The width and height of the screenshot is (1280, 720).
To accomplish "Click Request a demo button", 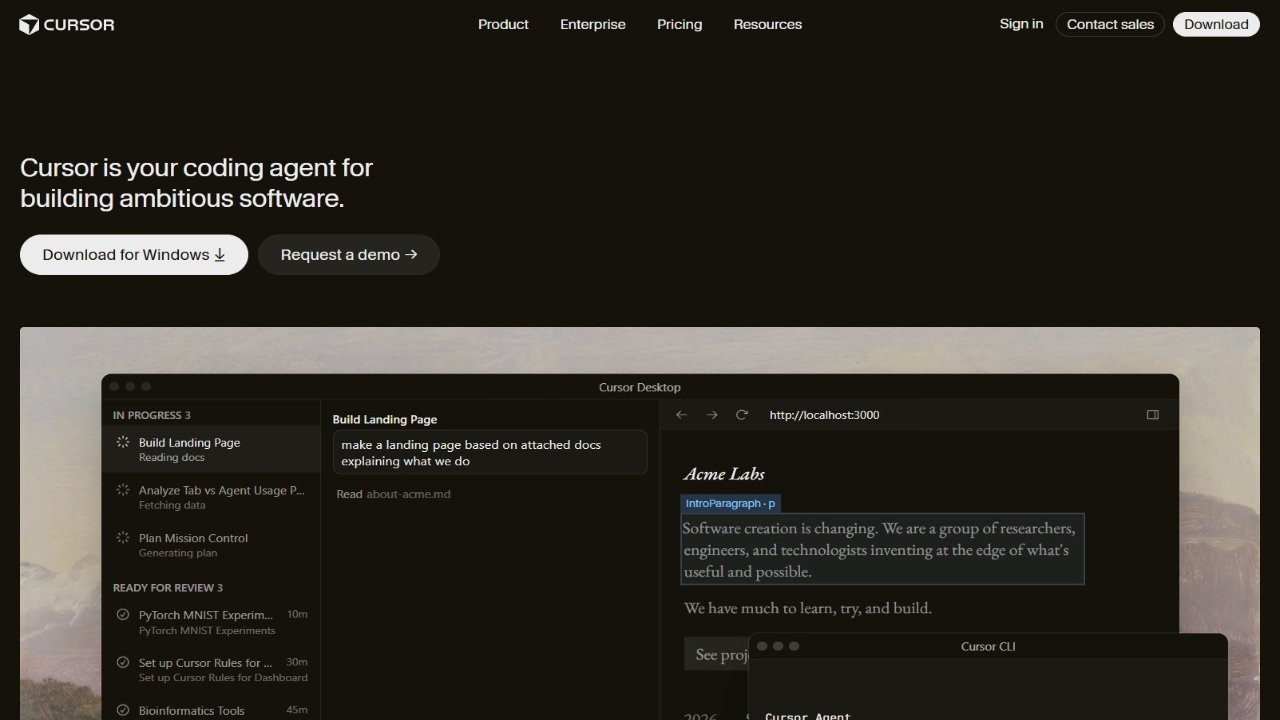I will pyautogui.click(x=349, y=255).
